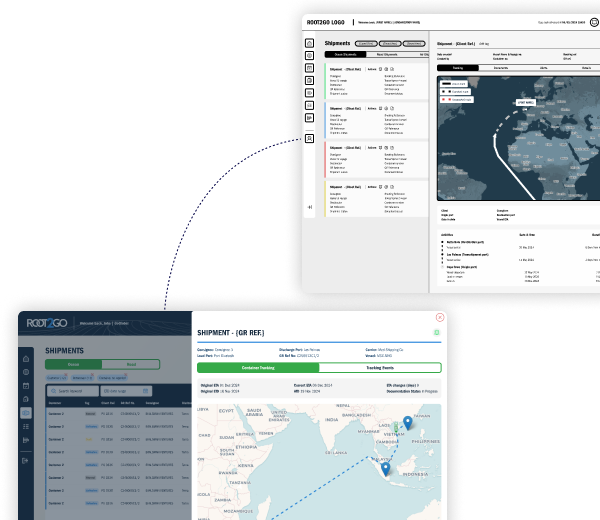Switch to Road Shipments tab in wireframe
600x520 pixels.
(387, 54)
